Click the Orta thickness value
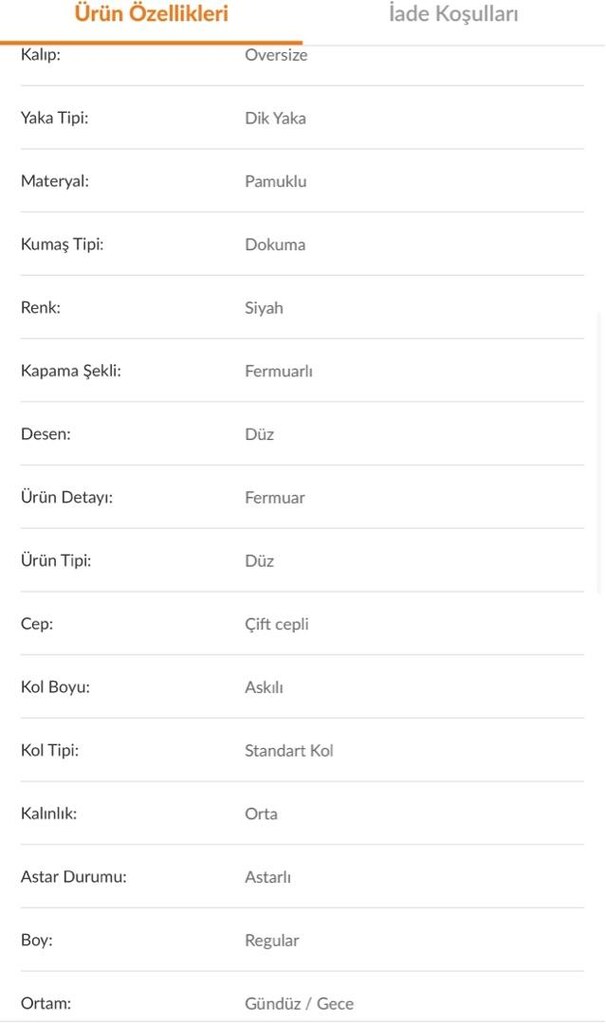The height and width of the screenshot is (1024, 606). click(261, 814)
